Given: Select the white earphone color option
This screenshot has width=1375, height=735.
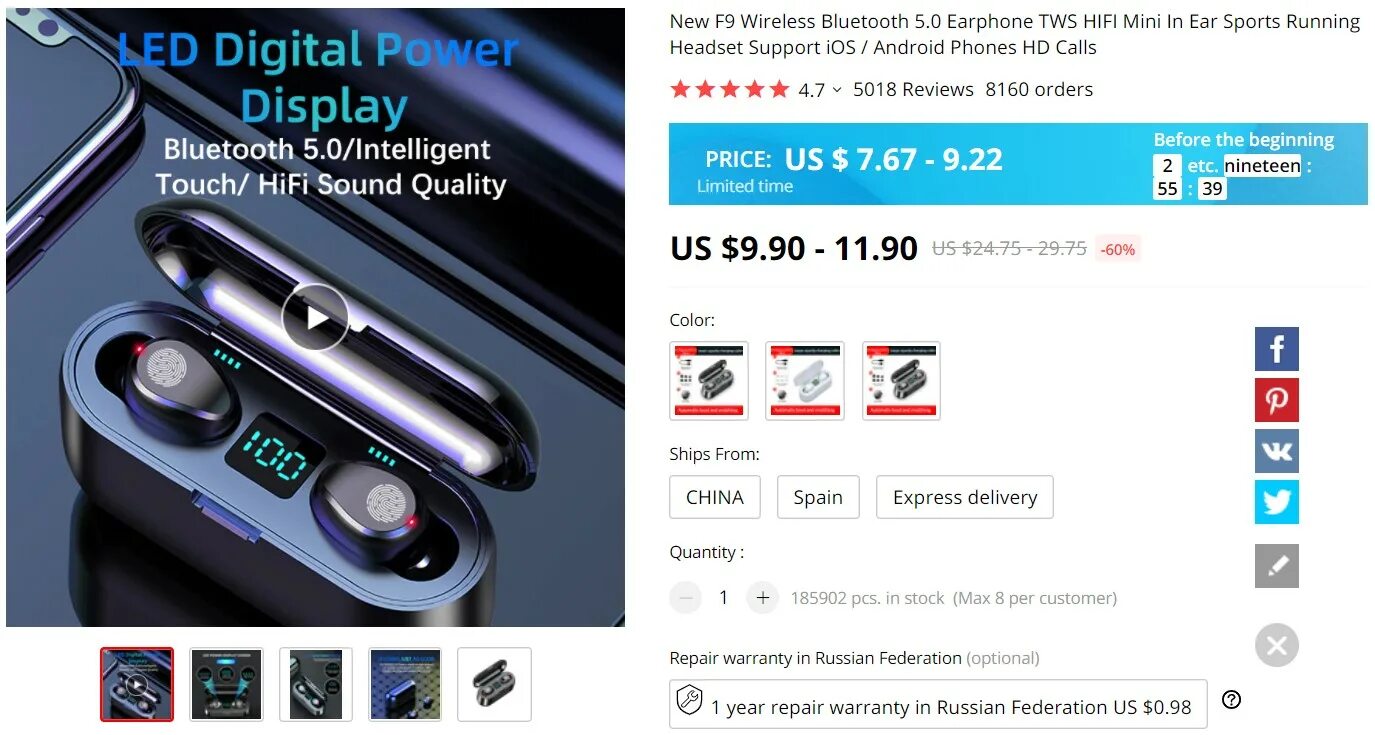Looking at the screenshot, I should (x=805, y=380).
